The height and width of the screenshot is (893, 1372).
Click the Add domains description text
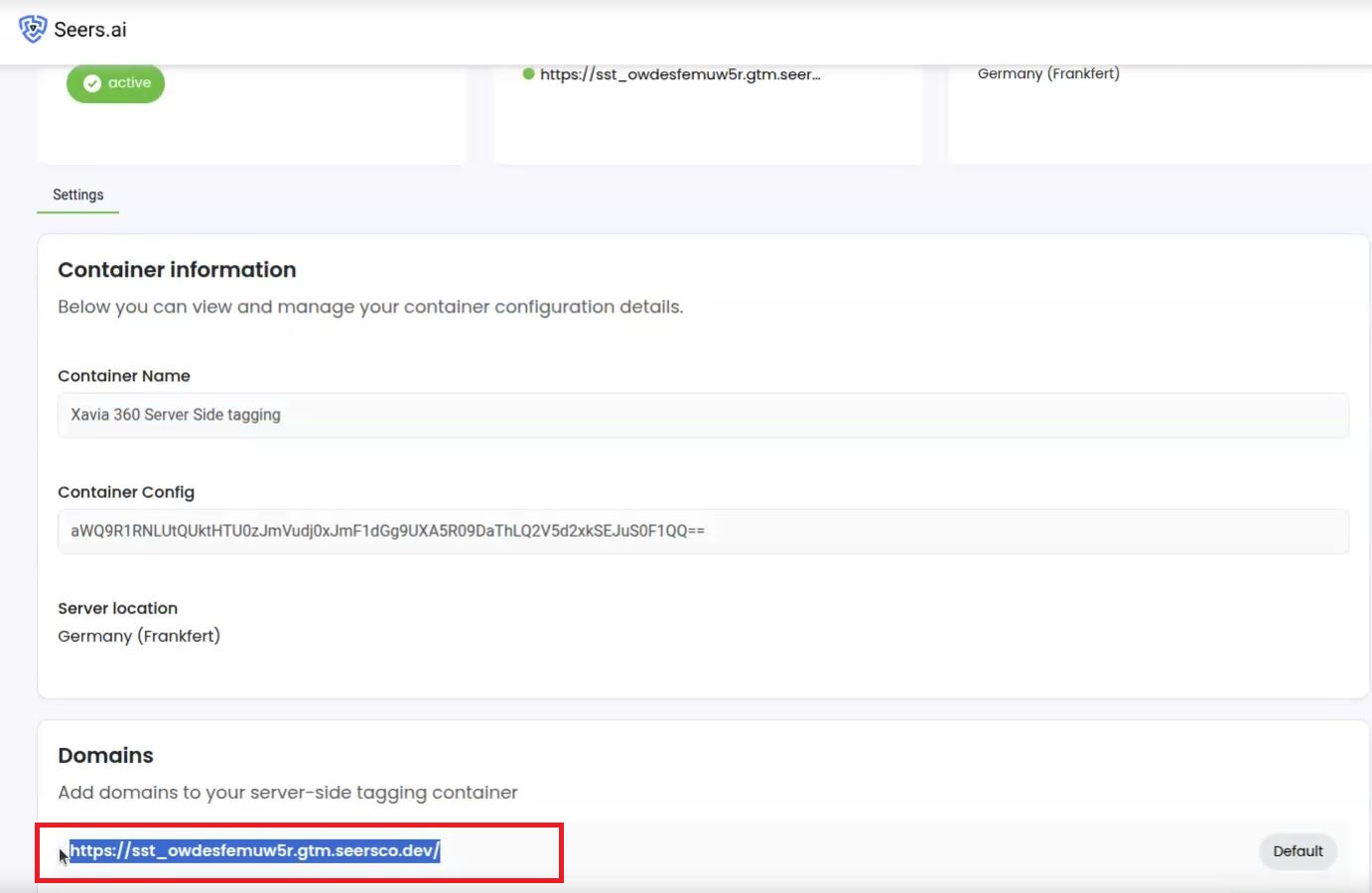[x=288, y=793]
